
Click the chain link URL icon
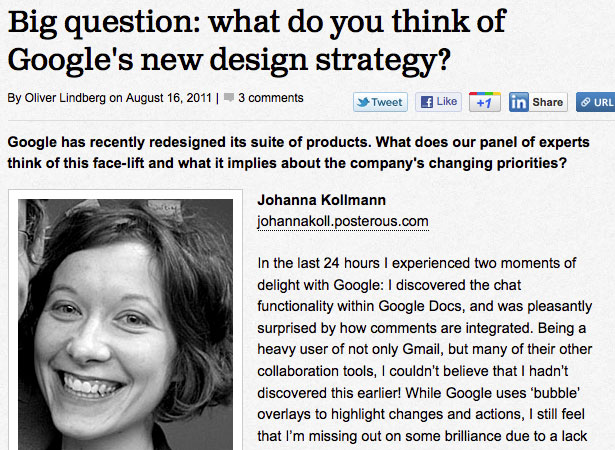pyautogui.click(x=585, y=102)
